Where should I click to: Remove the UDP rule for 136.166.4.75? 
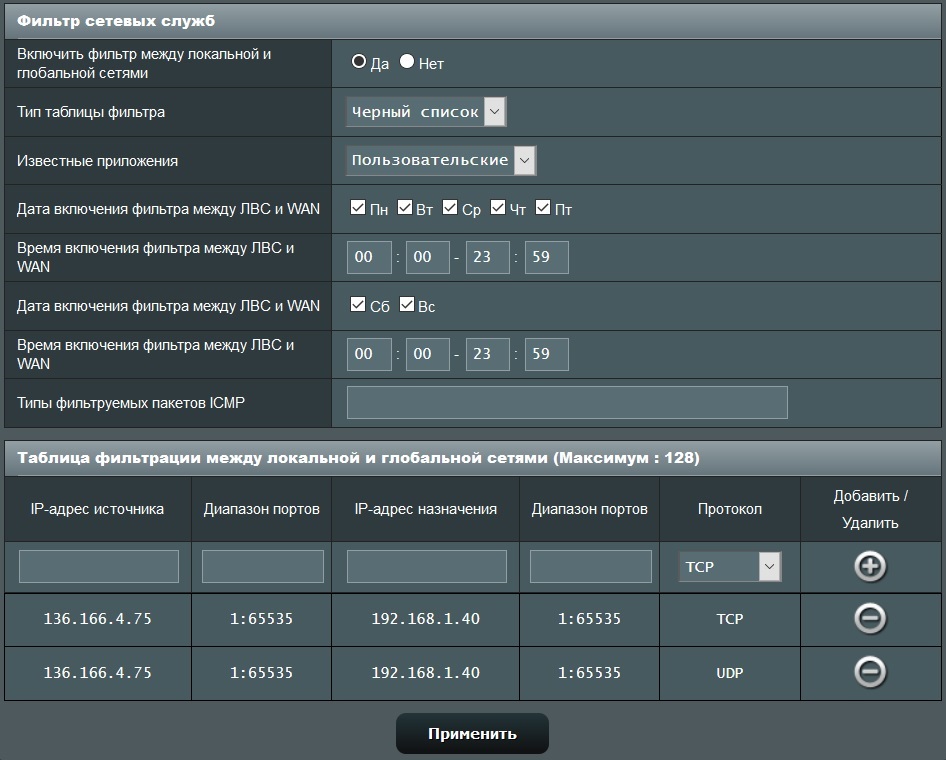[x=870, y=672]
